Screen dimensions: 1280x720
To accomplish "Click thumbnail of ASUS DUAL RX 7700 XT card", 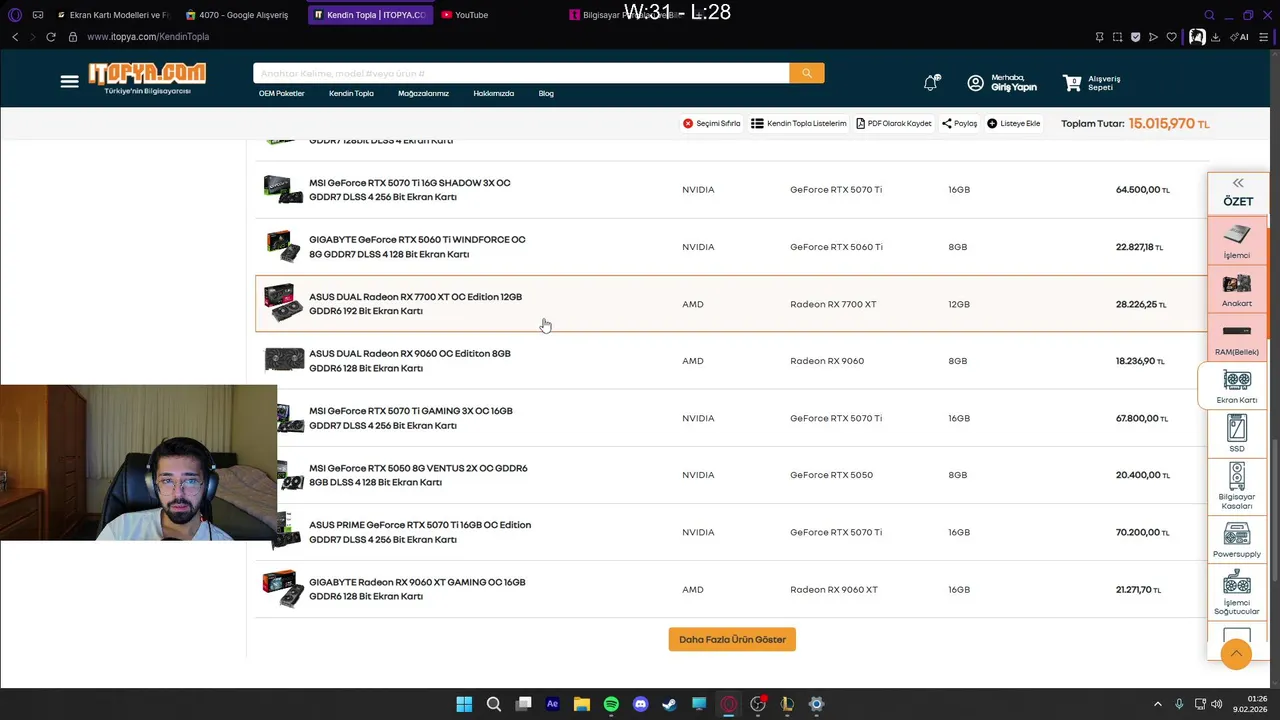I will tap(283, 303).
